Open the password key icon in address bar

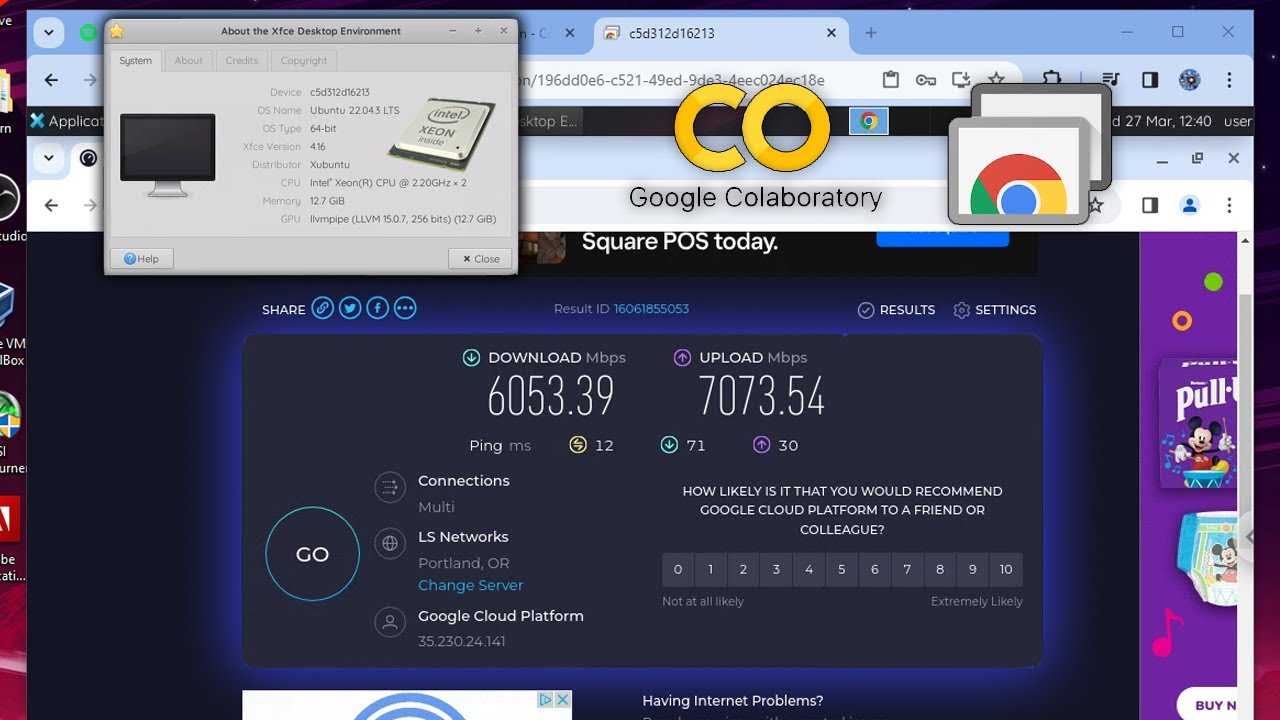coord(926,80)
